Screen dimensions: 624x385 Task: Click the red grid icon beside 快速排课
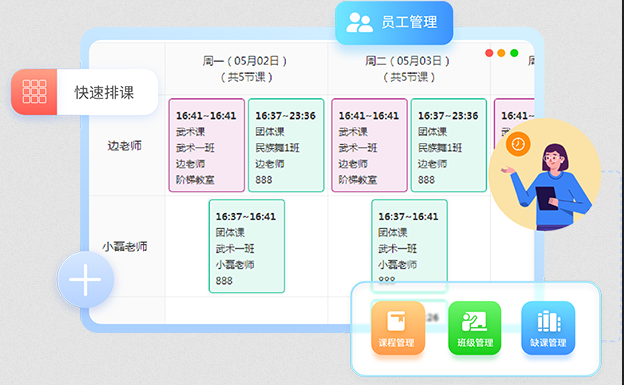(34, 92)
